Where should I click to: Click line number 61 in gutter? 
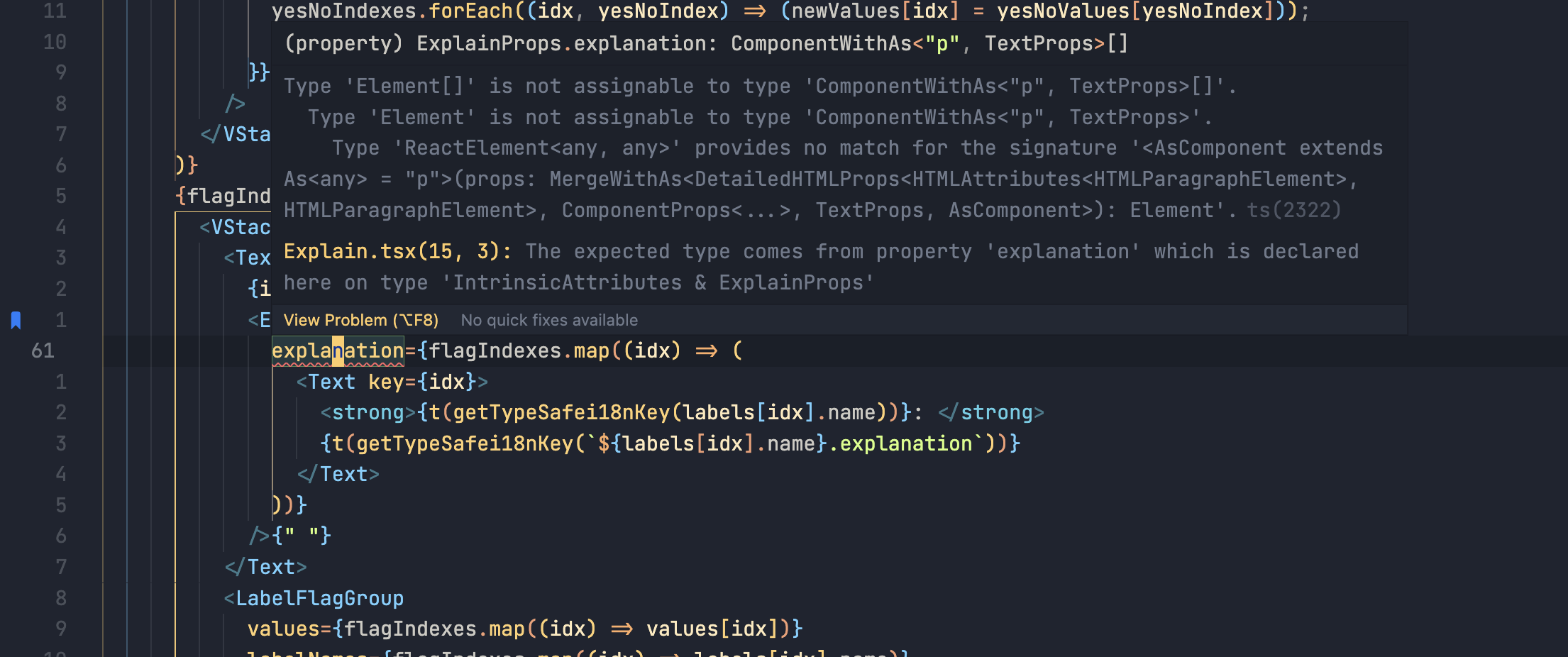tap(43, 350)
